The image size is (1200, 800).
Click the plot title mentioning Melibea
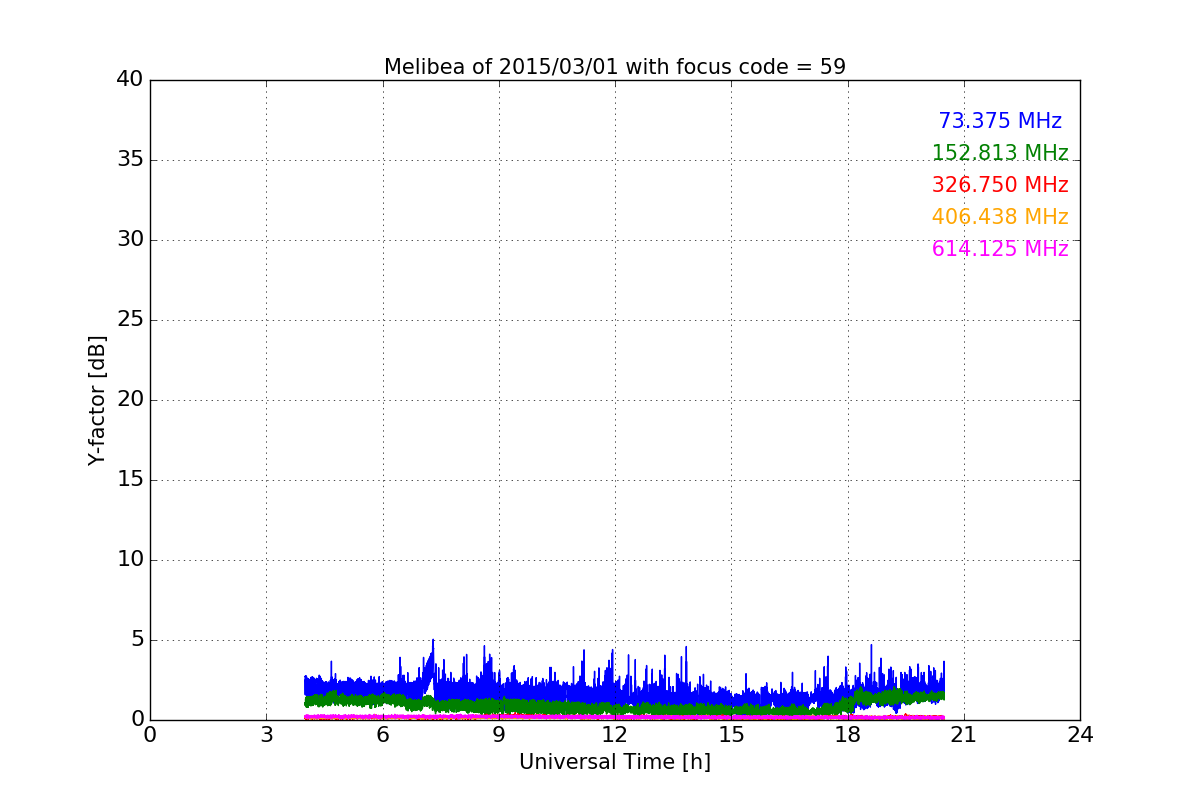615,67
